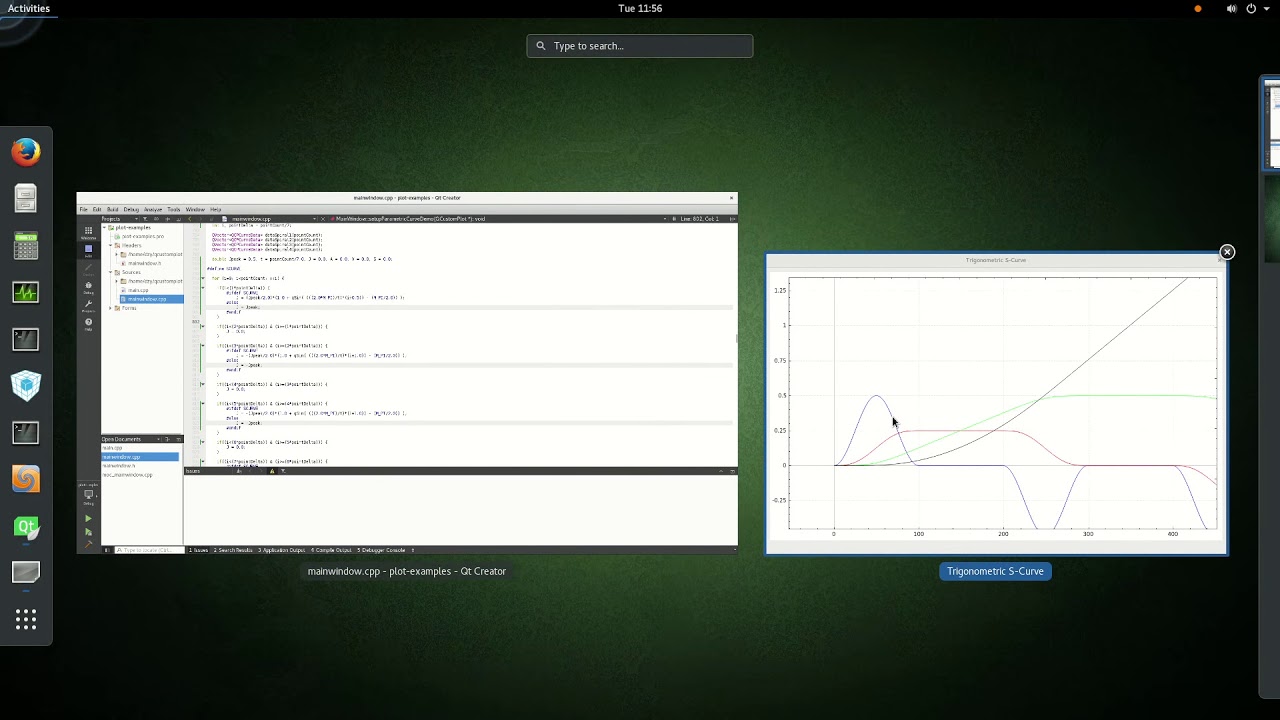Expand the Forms folder in project tree
This screenshot has width=1280, height=720.
coord(110,308)
